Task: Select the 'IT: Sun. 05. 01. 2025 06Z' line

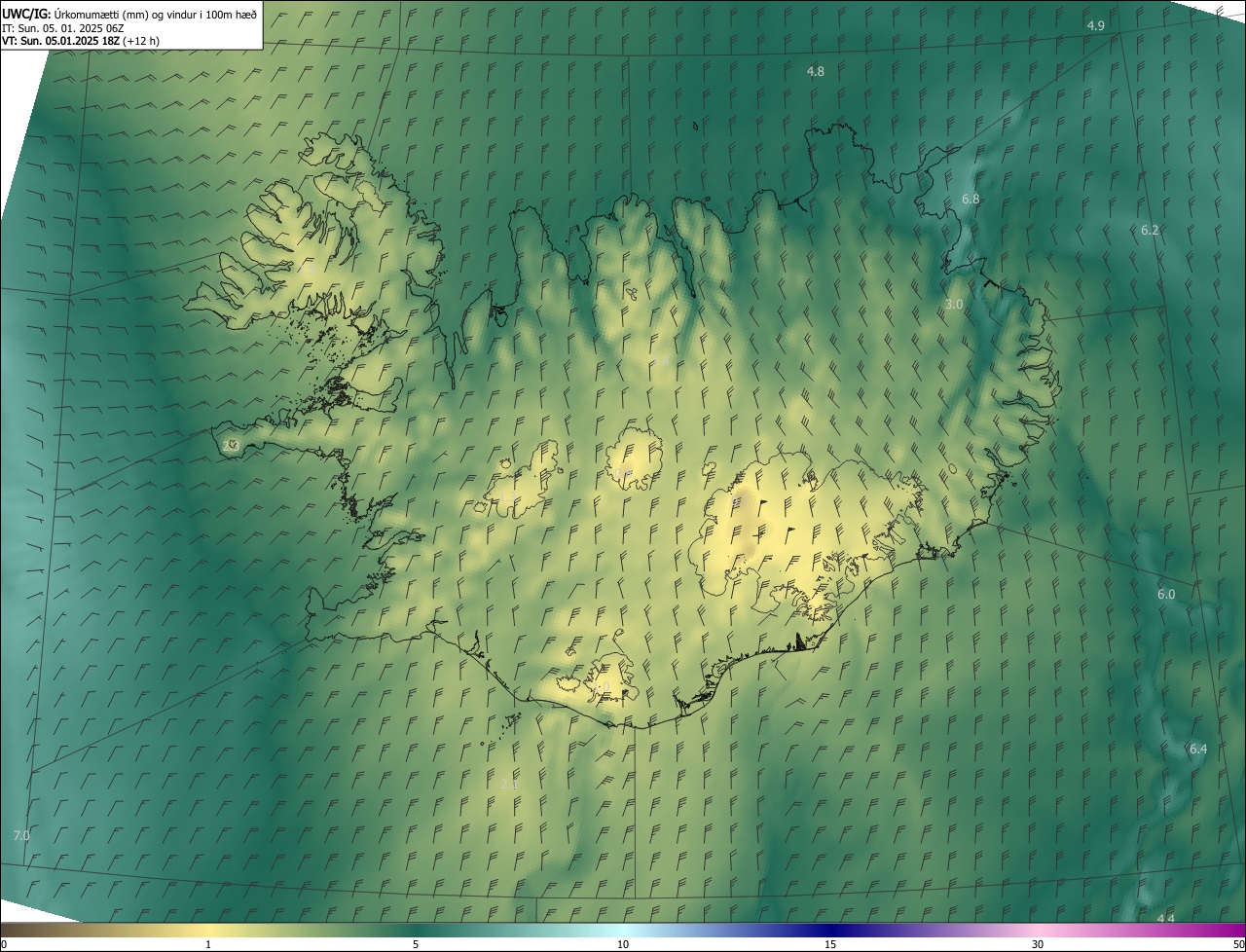Action: [60, 27]
